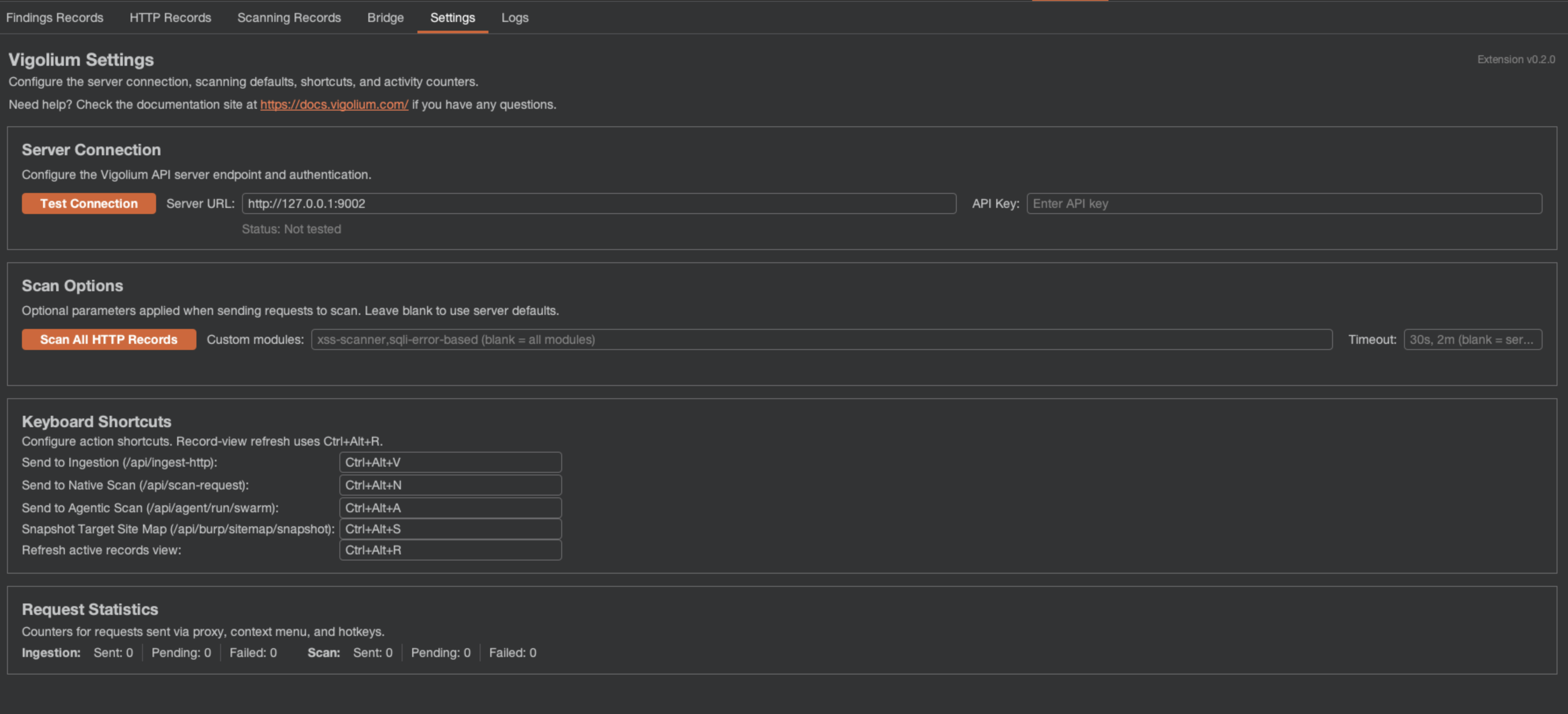Viewport: 1568px width, 714px height.
Task: Click the 'Ingestion:' counter label
Action: (51, 653)
